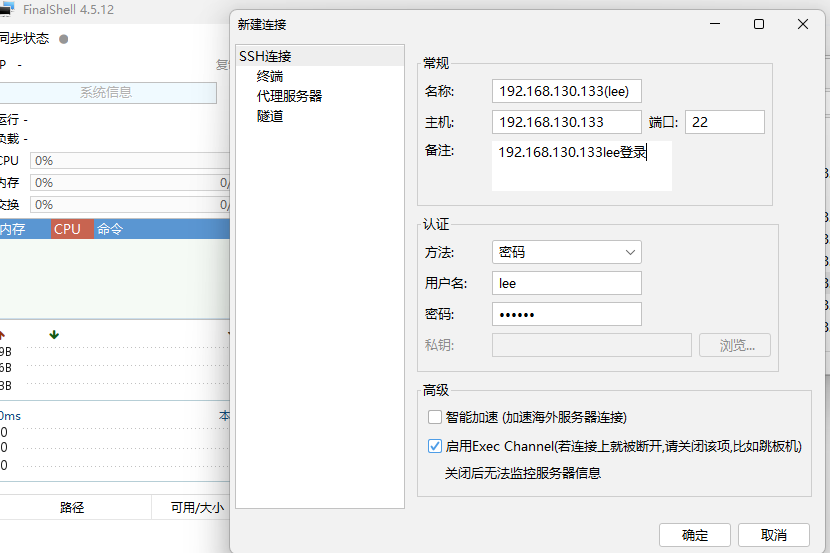The width and height of the screenshot is (830, 553).
Task: Uncheck the 启用Exec Channel checkbox
Action: pos(435,446)
